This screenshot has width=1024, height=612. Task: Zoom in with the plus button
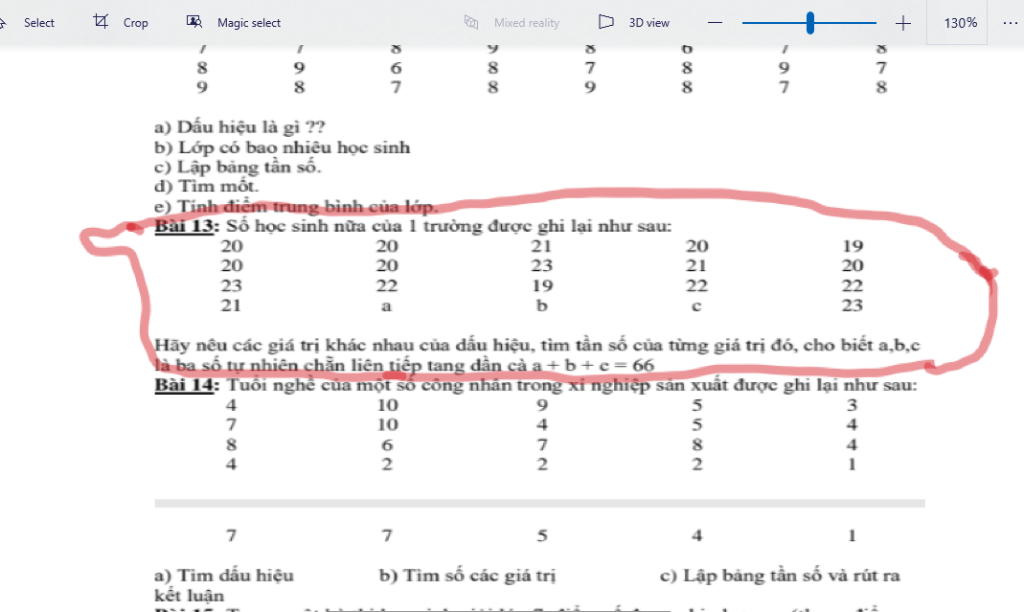(x=903, y=23)
